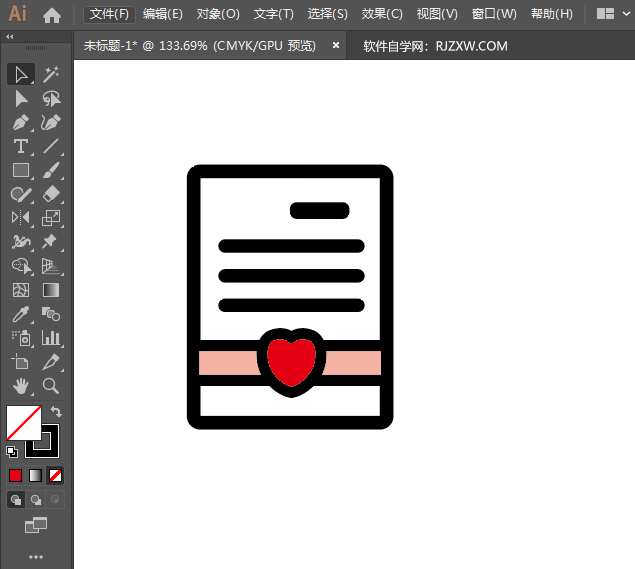Open the 效果(C) menu
Image resolution: width=635 pixels, height=569 pixels.
click(x=382, y=14)
